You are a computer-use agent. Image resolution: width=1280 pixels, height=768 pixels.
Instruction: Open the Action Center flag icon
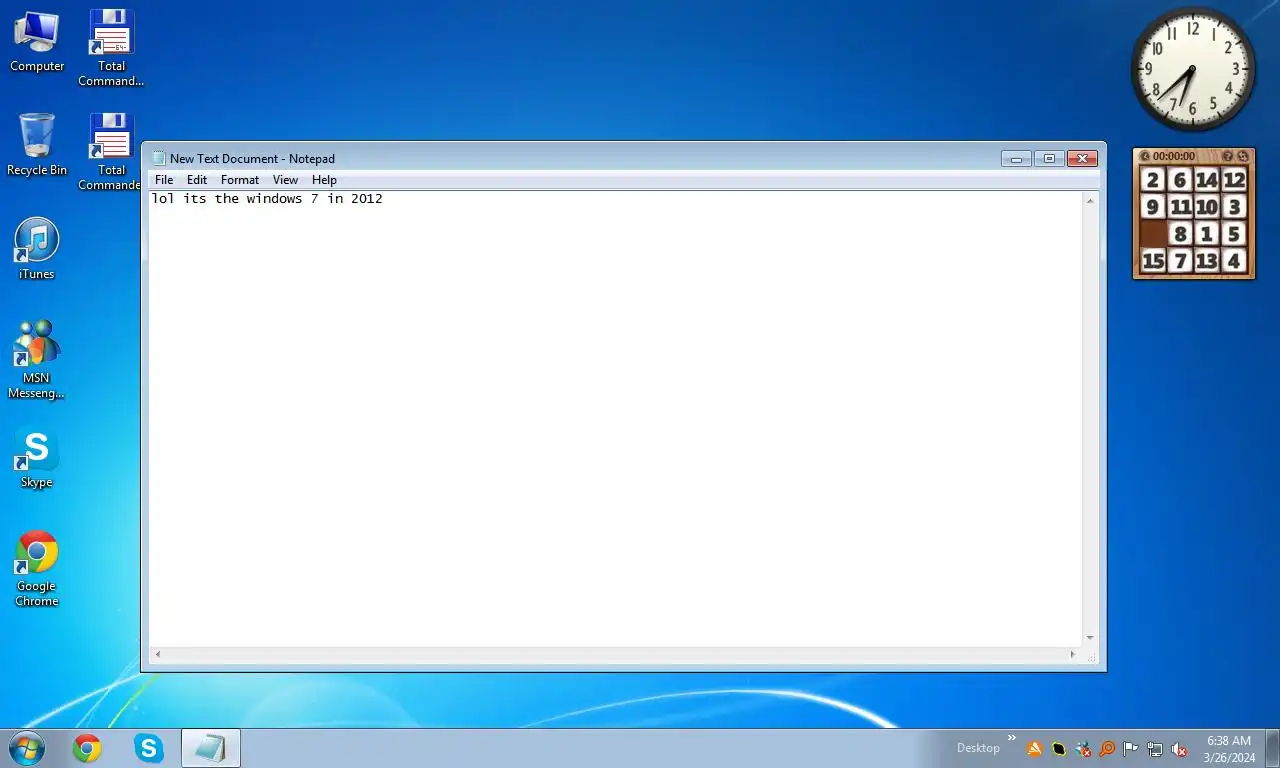(1131, 749)
